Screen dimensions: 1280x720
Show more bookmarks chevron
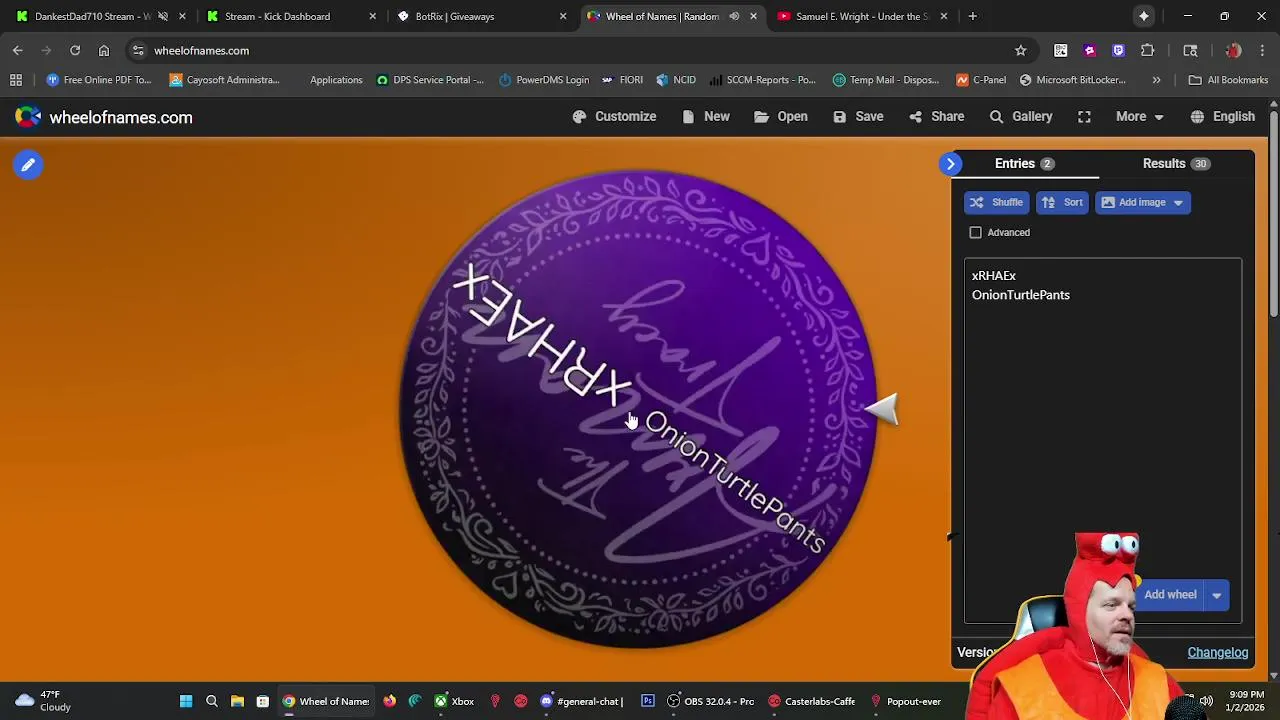point(1156,80)
